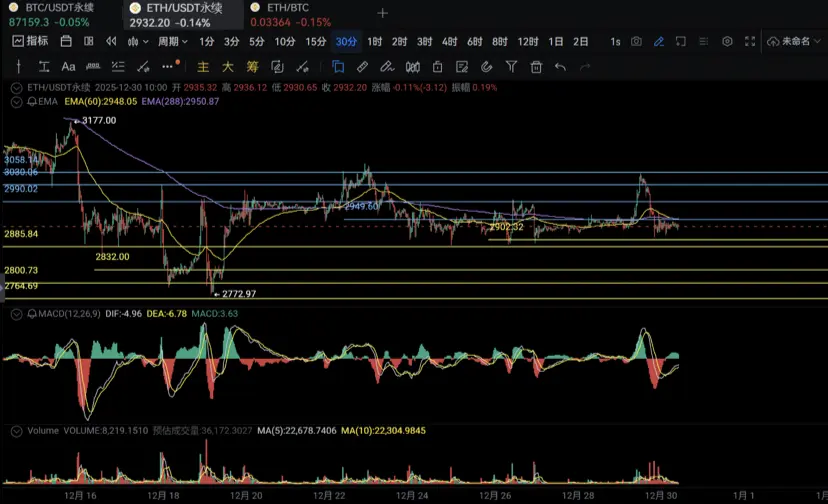The width and height of the screenshot is (828, 504).
Task: Select the brush stroke tool
Action: 387,67
